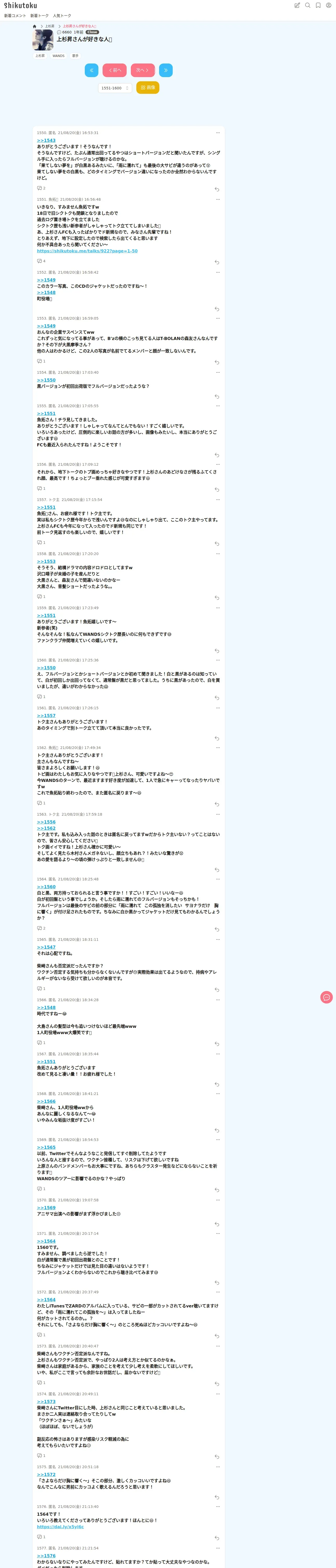
Task: Open the 1551-1600 page range dropdown
Action: 115,88
